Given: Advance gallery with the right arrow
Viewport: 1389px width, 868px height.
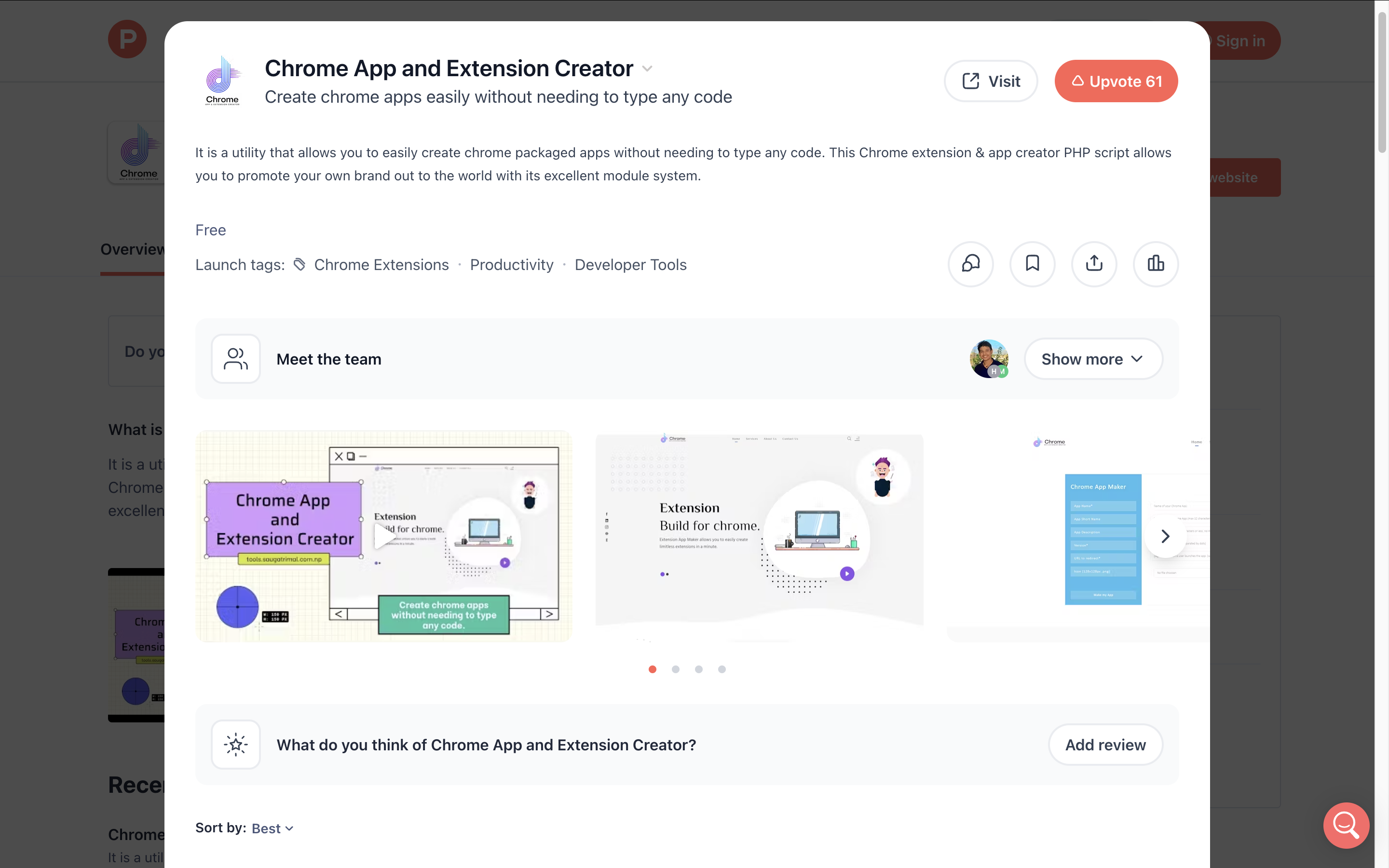Looking at the screenshot, I should [1165, 536].
